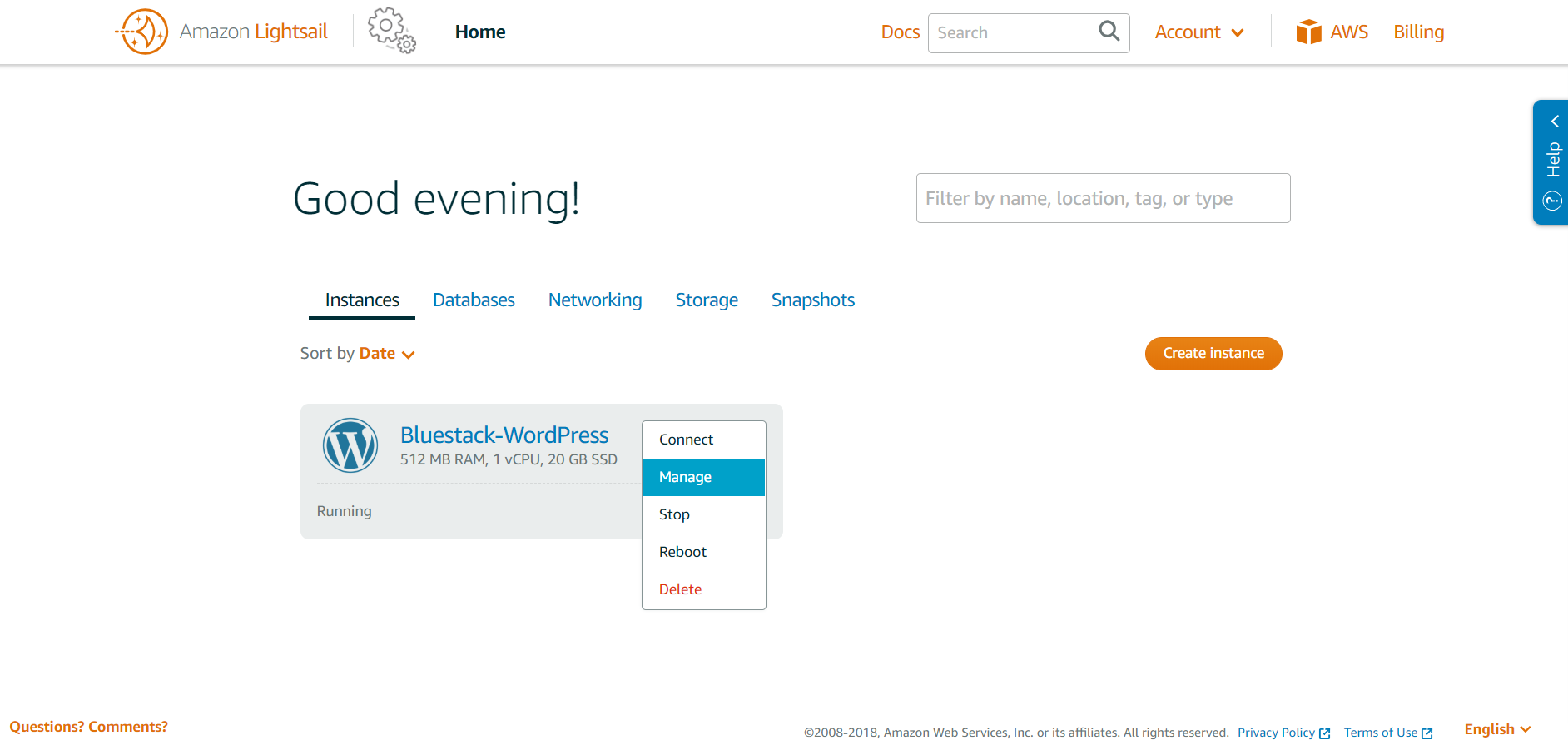Click the search magnifier icon
Viewport: 1568px width, 745px height.
[x=1109, y=32]
